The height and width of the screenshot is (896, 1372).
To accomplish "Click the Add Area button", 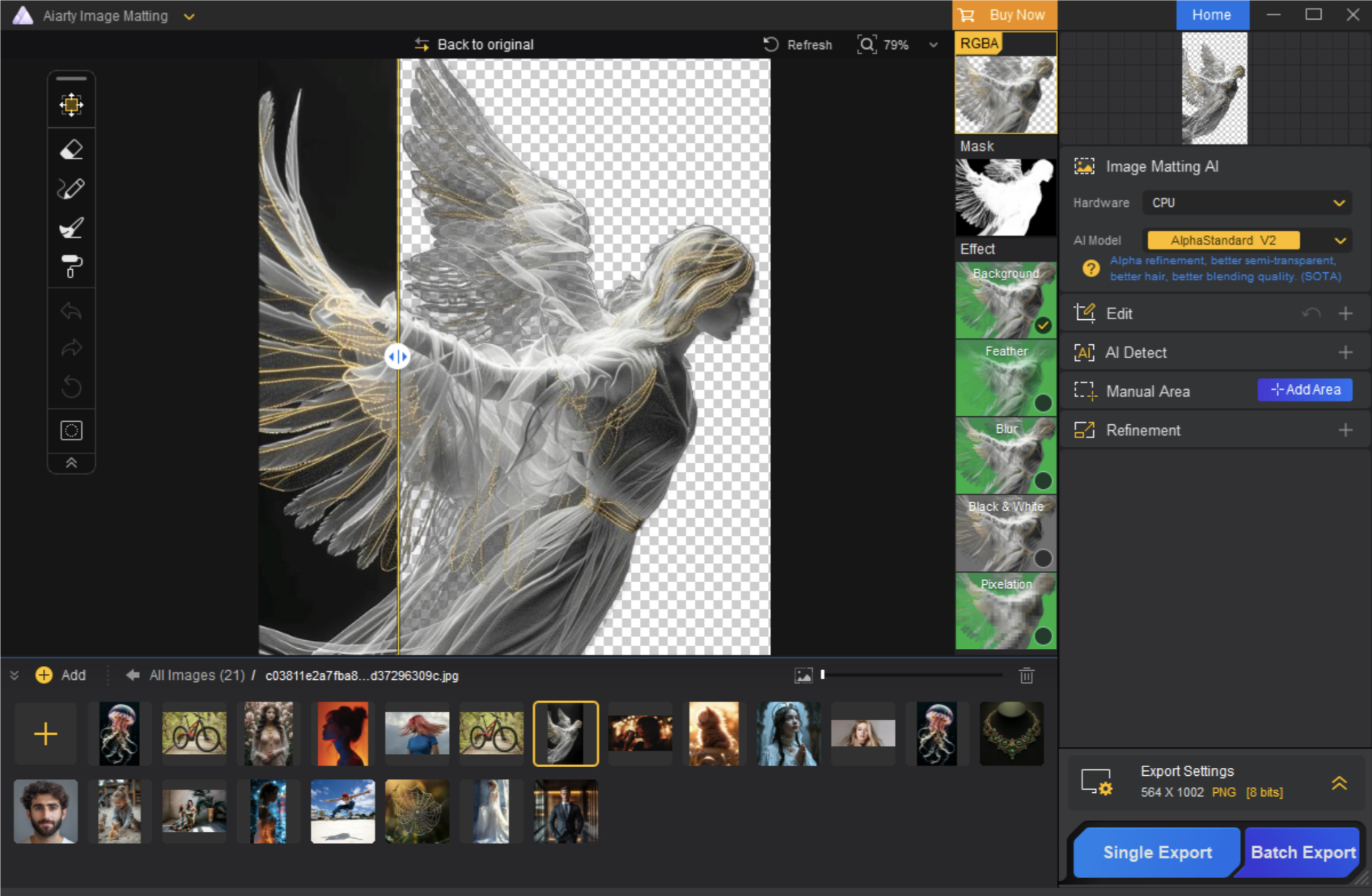I will (x=1305, y=390).
